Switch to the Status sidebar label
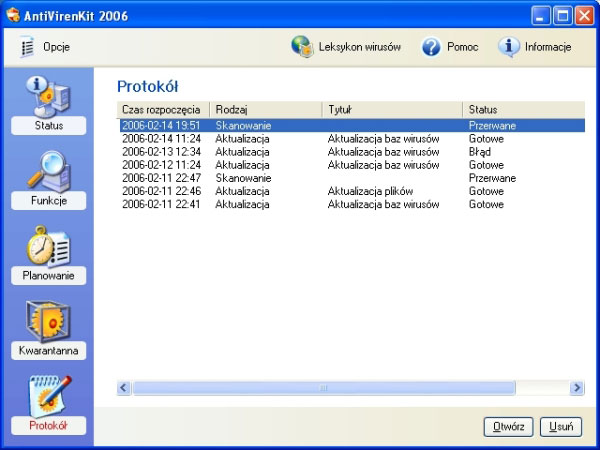 coord(49,126)
